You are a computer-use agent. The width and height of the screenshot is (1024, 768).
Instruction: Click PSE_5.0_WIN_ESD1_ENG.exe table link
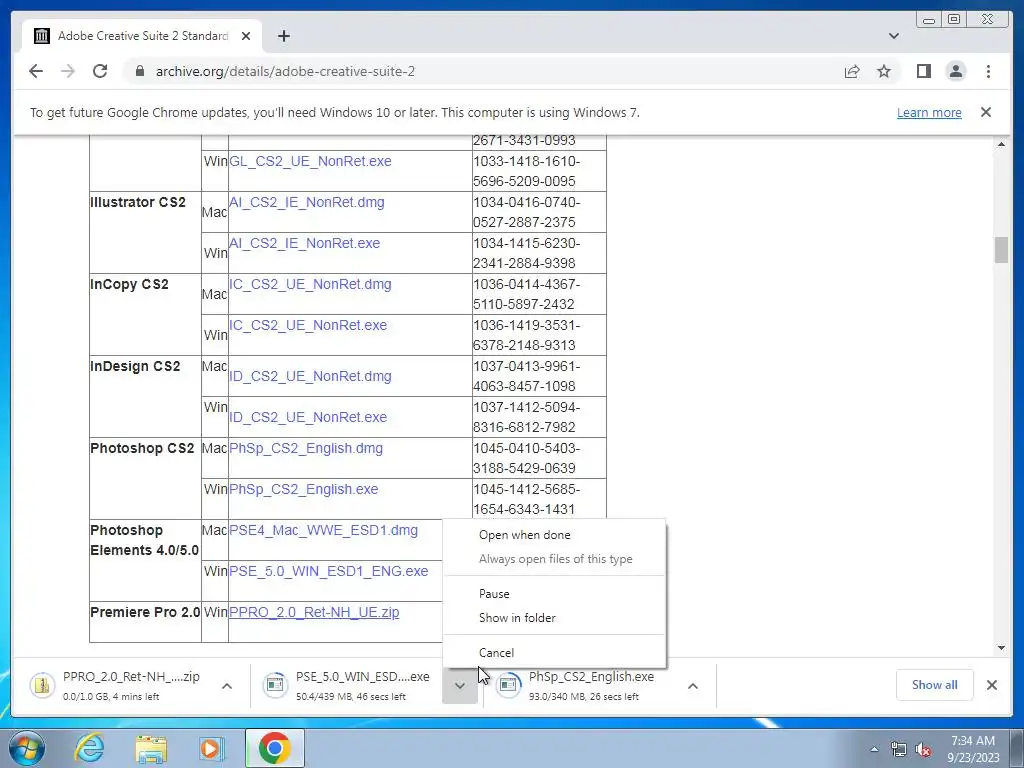click(328, 571)
